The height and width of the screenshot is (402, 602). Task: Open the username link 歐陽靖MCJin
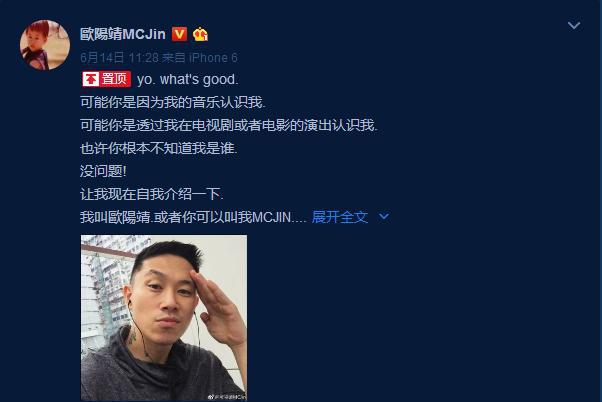click(123, 34)
